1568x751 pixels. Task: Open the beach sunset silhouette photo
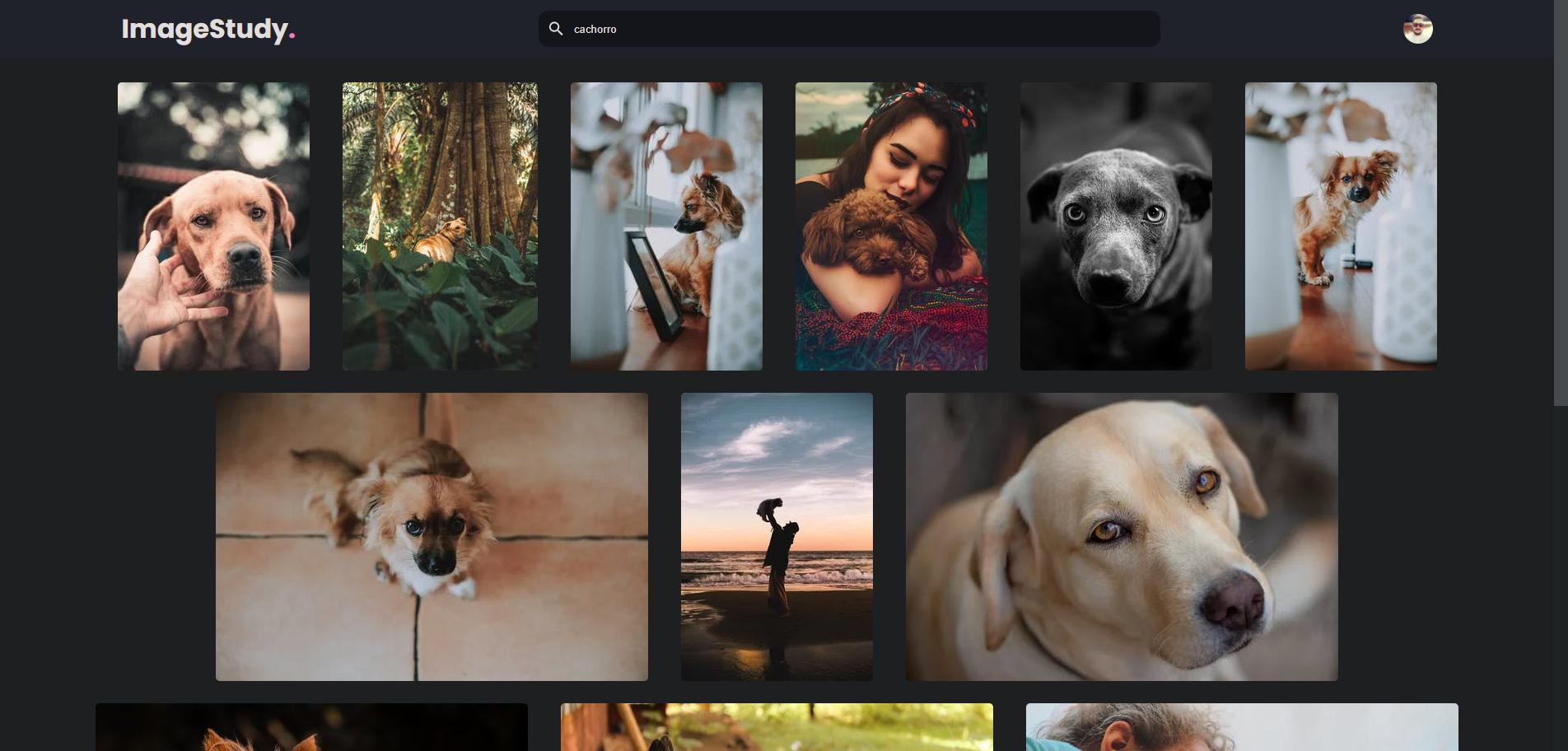[777, 537]
